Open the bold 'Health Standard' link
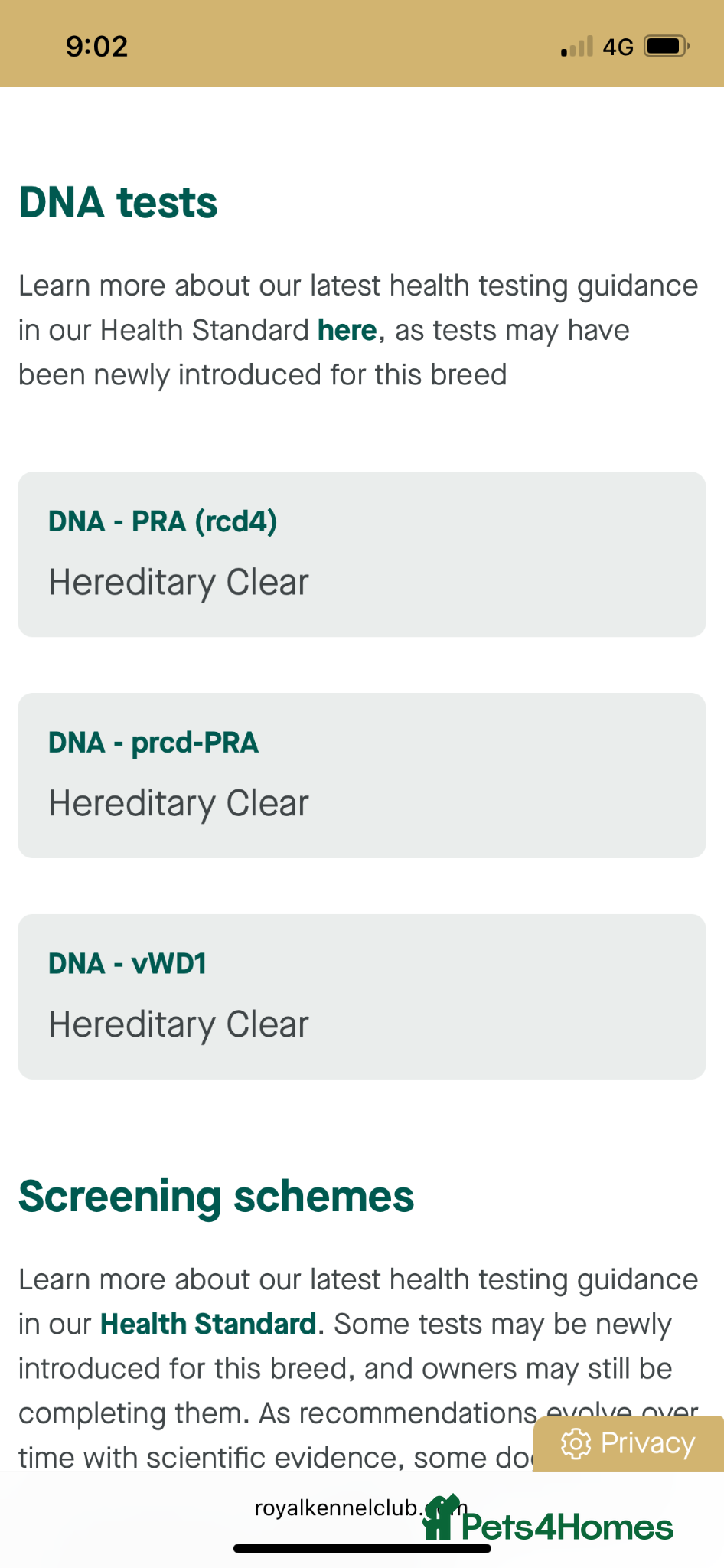 208,1324
